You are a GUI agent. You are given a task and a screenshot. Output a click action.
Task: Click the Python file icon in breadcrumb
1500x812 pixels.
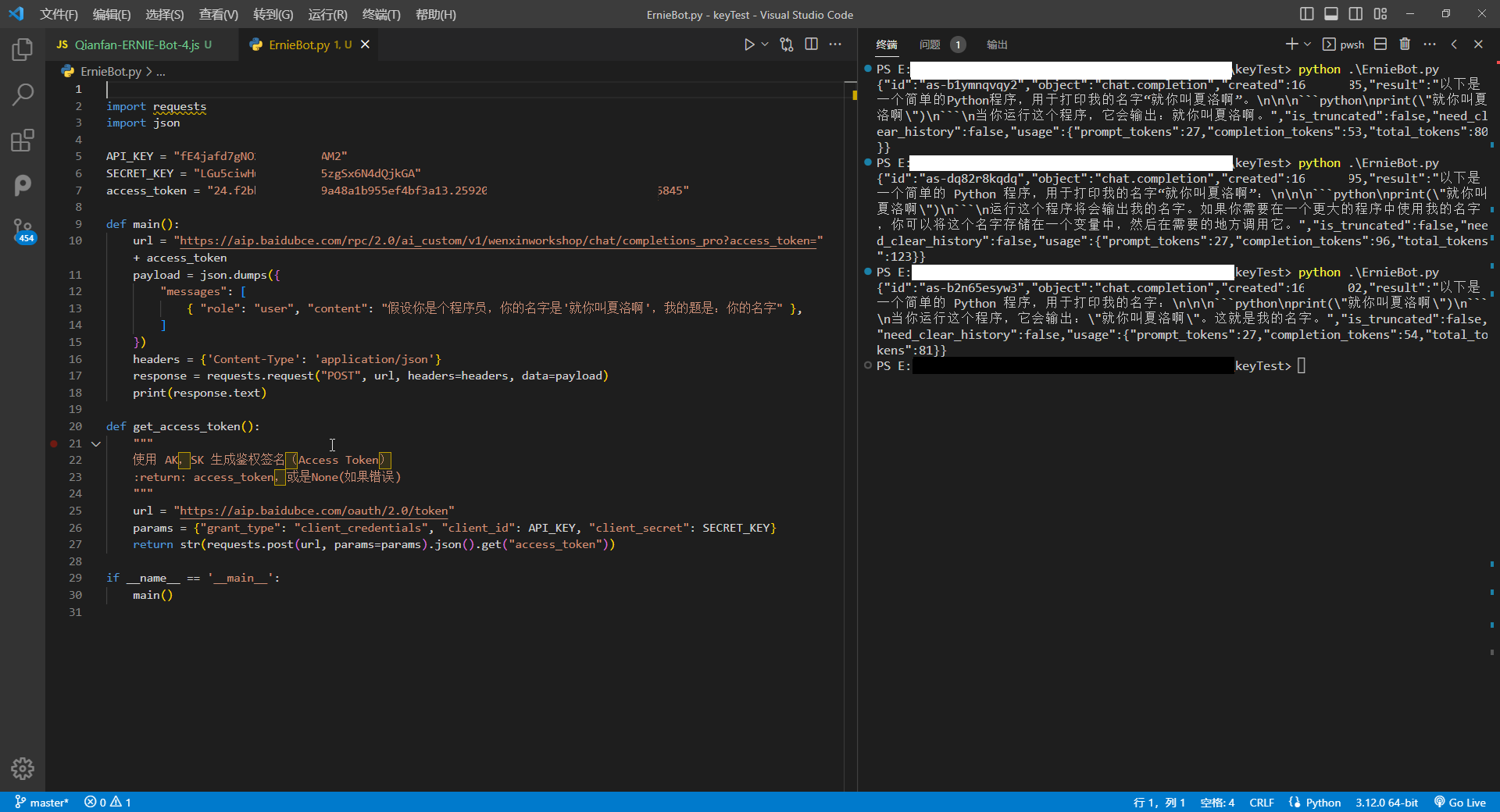pos(68,71)
